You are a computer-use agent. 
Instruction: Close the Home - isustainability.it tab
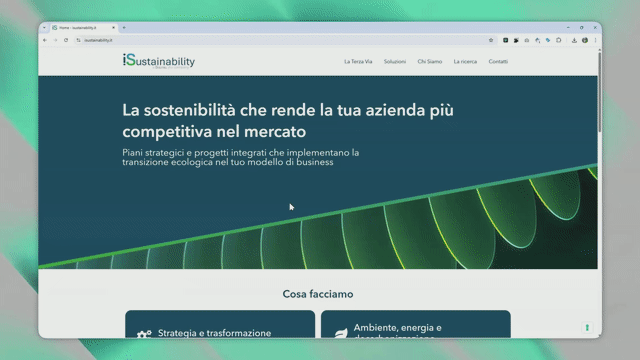pos(113,27)
